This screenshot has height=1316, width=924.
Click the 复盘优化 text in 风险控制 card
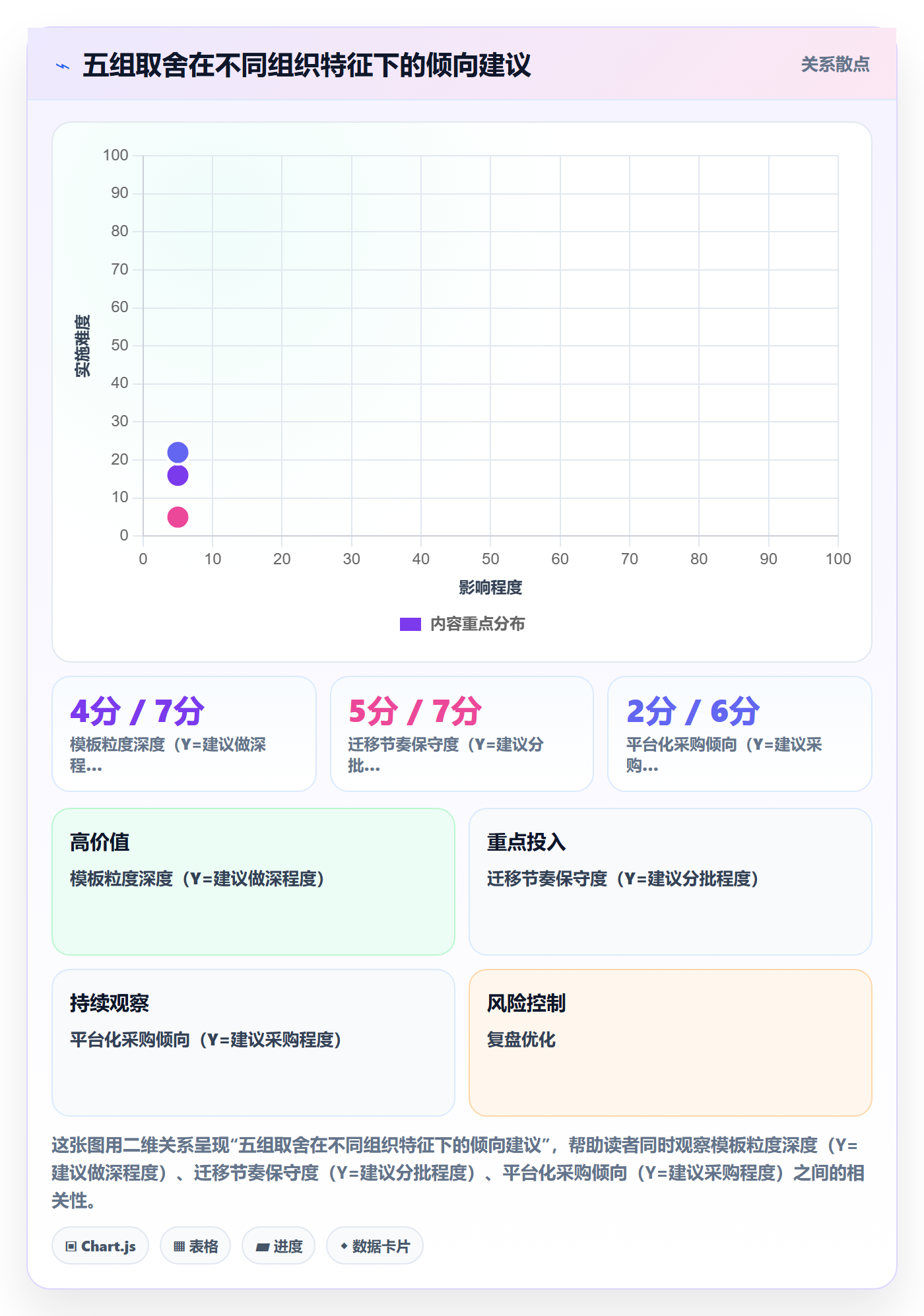pos(521,1039)
